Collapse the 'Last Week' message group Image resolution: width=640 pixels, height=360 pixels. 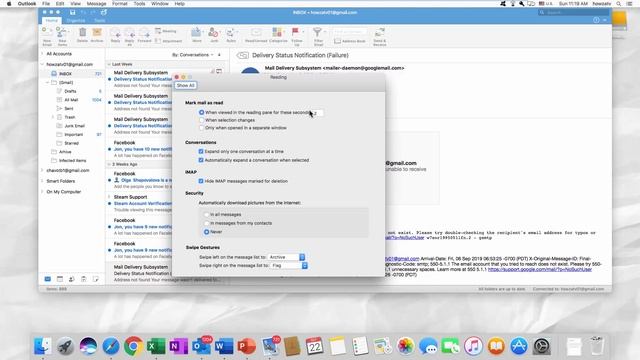pos(109,64)
